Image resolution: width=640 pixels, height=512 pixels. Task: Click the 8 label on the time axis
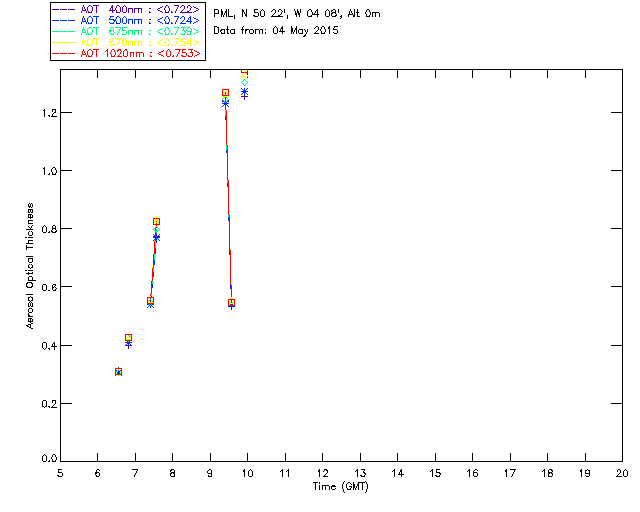point(173,473)
